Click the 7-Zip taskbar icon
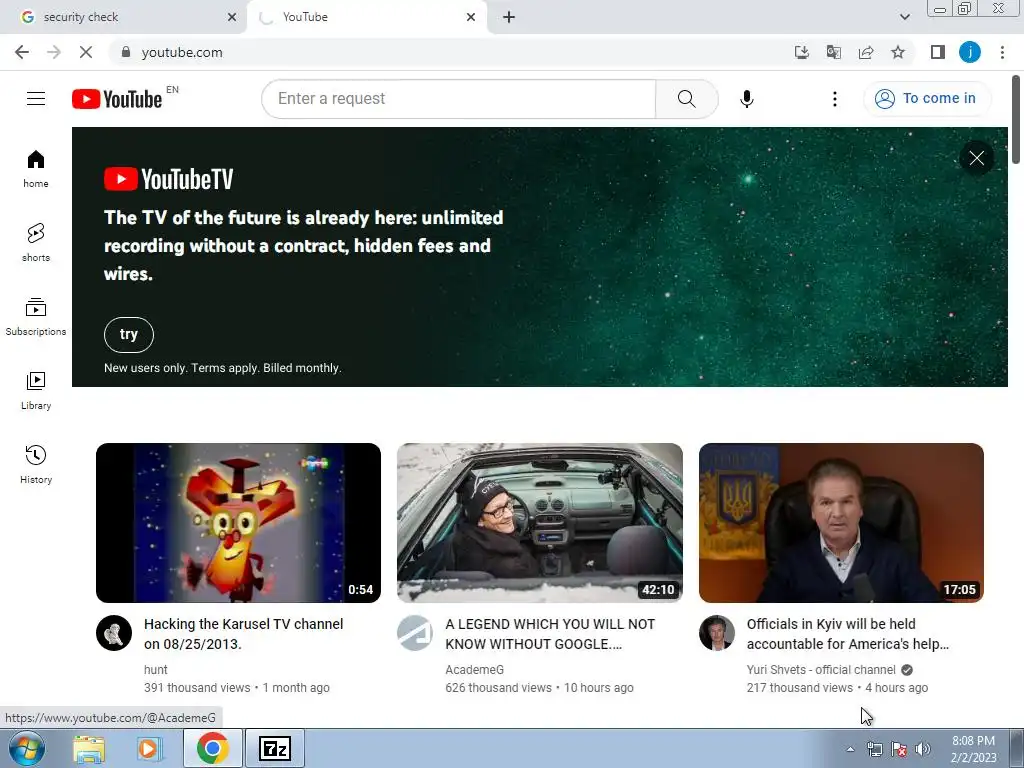This screenshot has width=1024, height=768. coord(274,748)
